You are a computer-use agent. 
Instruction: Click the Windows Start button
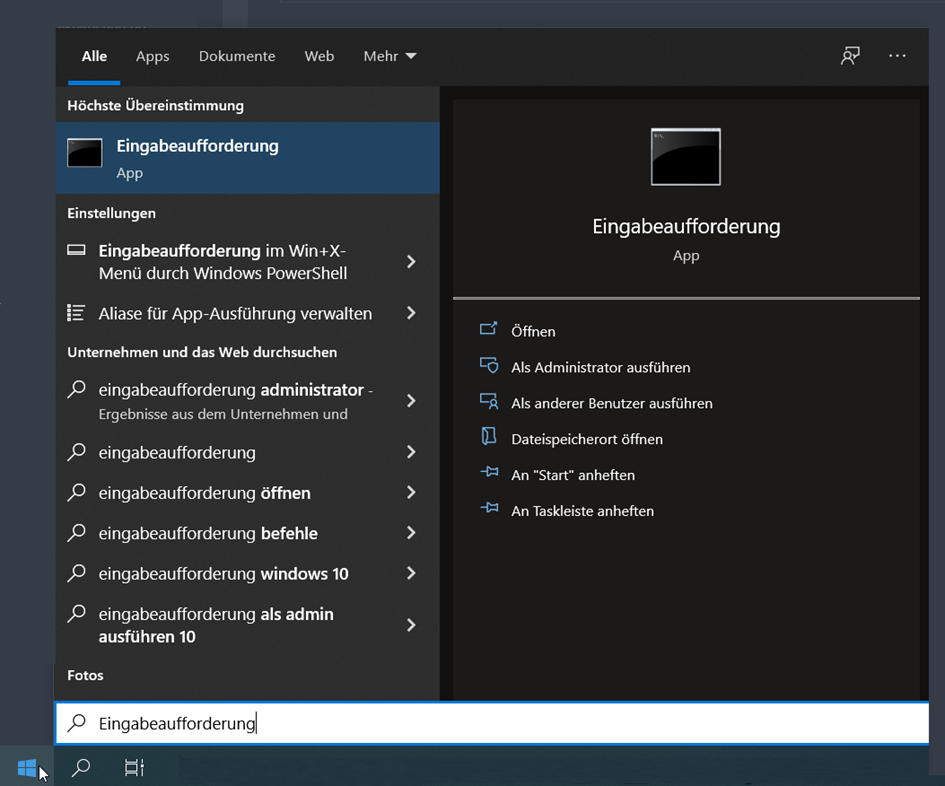27,768
